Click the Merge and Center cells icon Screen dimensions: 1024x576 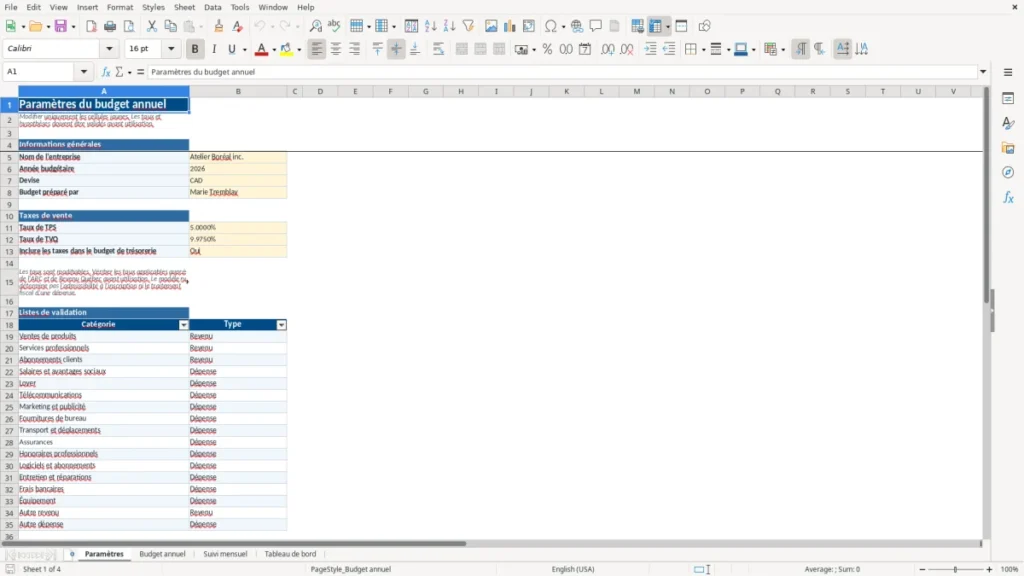461,49
